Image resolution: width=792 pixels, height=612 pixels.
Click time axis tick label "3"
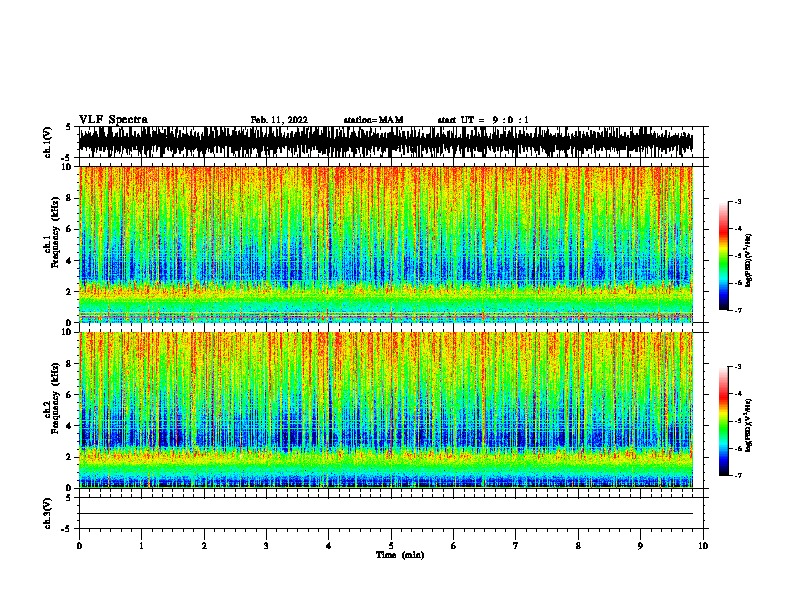266,546
